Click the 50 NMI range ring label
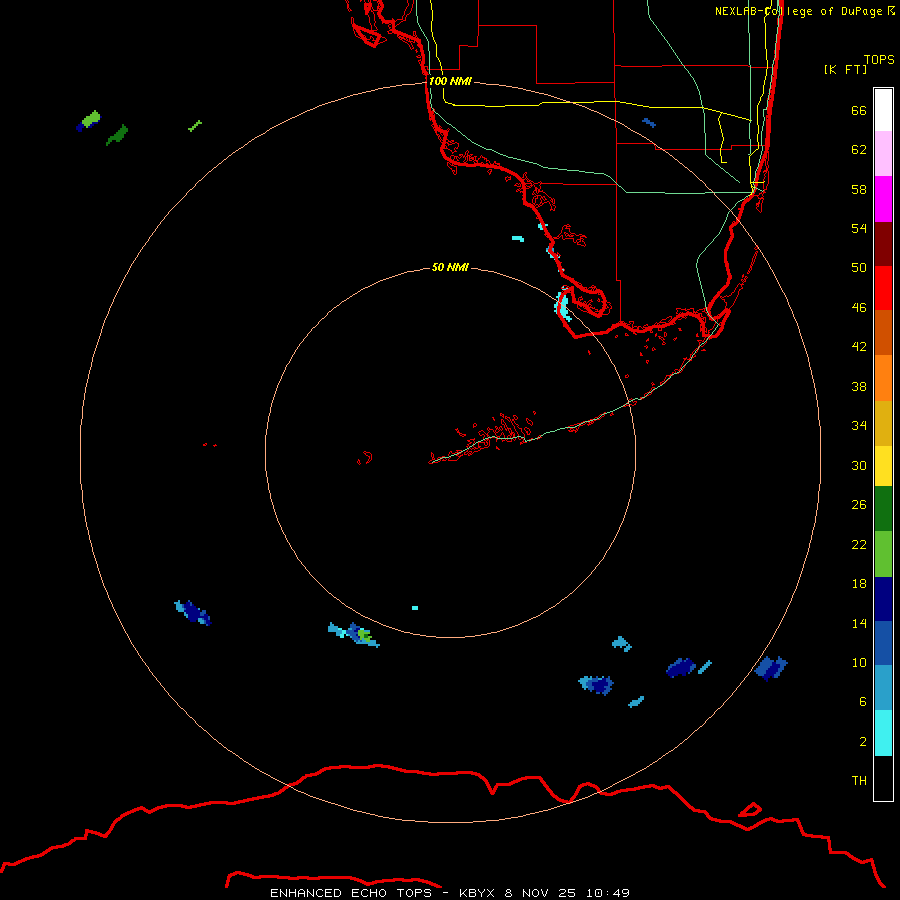This screenshot has height=900, width=900. 450,267
